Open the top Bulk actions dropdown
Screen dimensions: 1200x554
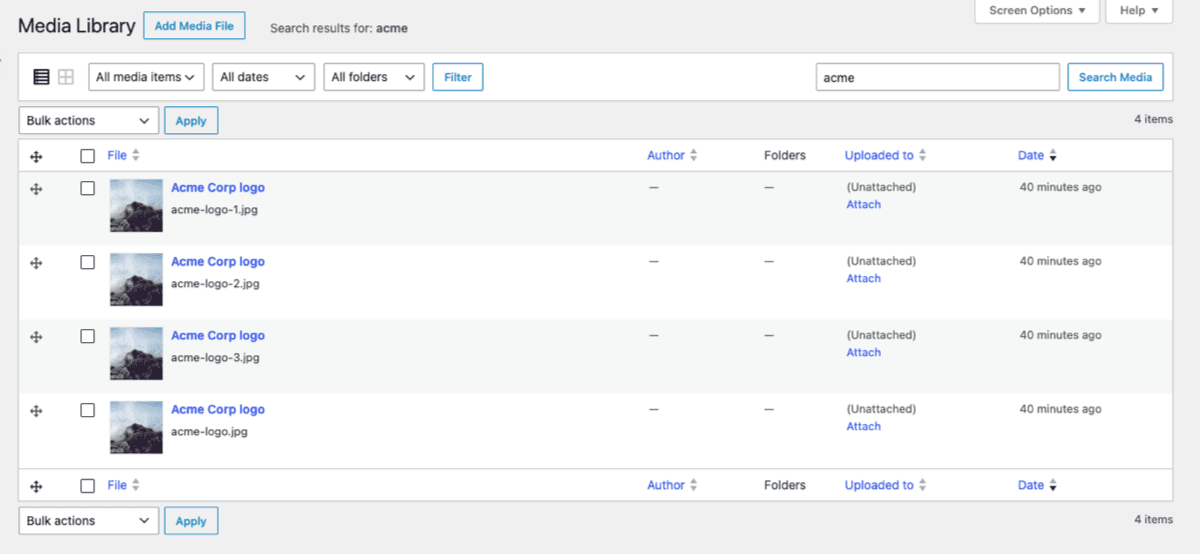(x=89, y=121)
